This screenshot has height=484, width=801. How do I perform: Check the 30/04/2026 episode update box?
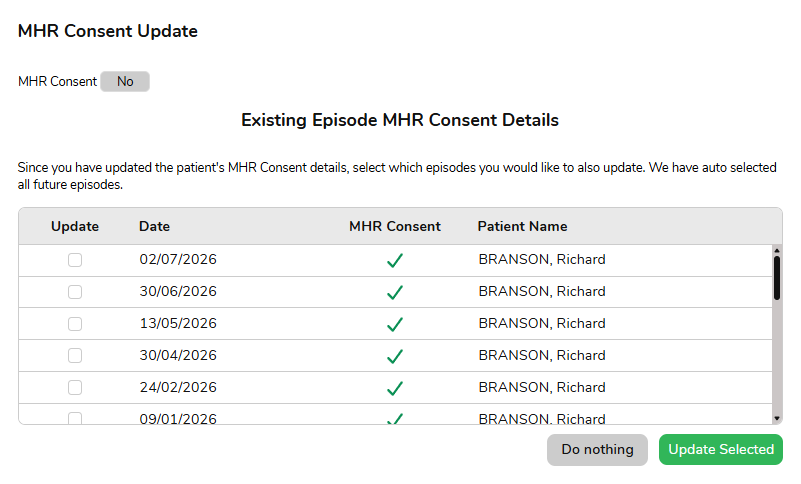(x=75, y=356)
